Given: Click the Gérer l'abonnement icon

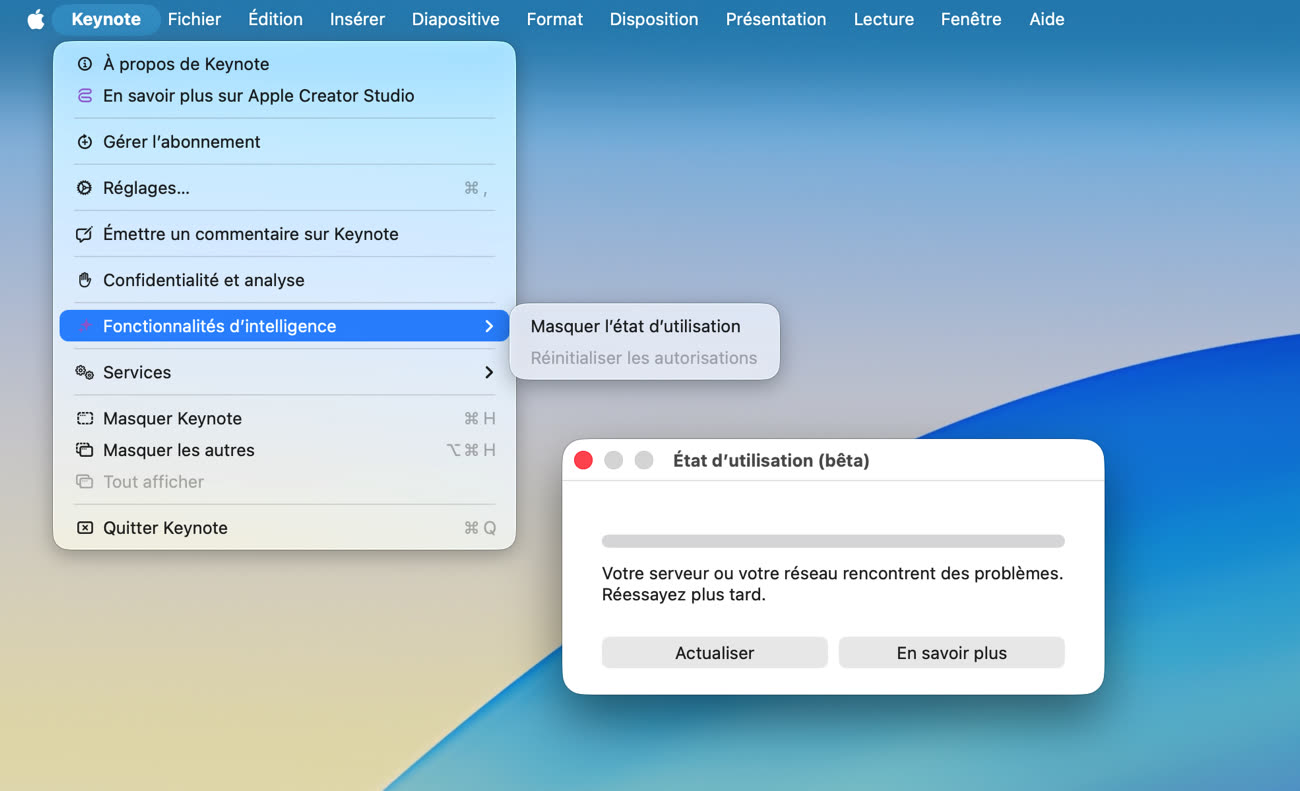Looking at the screenshot, I should pos(85,142).
